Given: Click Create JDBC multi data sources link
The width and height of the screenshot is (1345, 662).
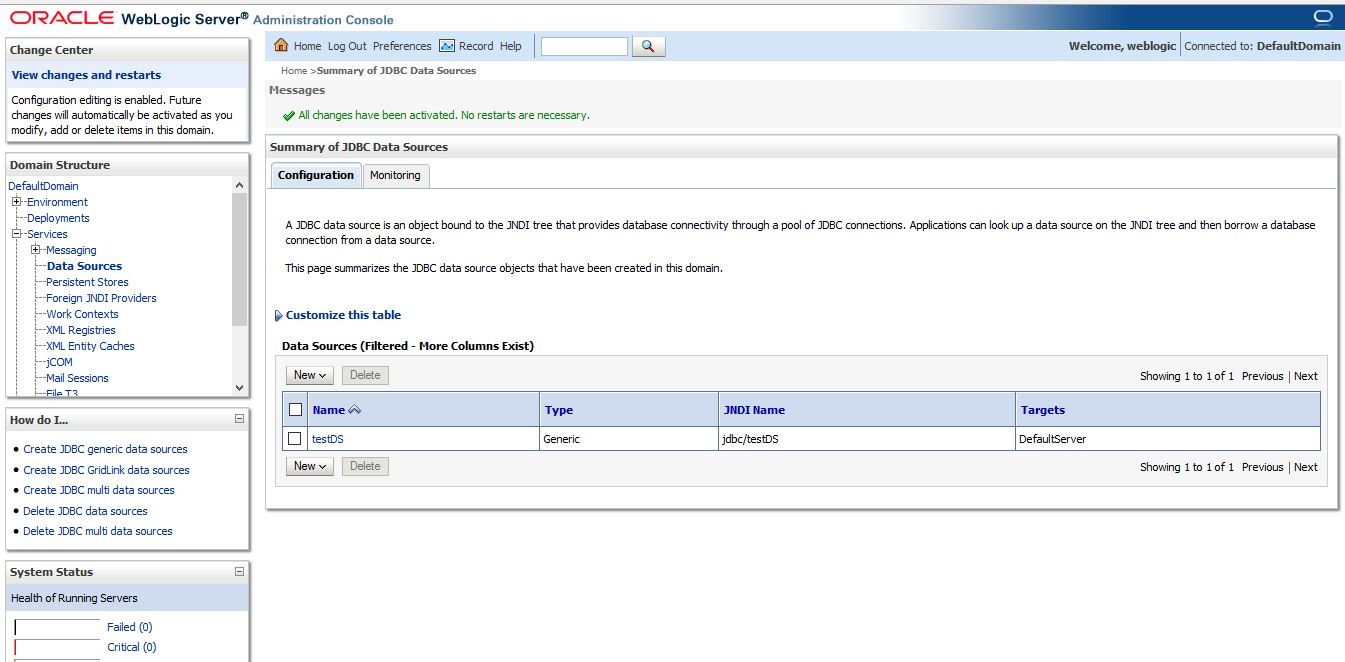Looking at the screenshot, I should [x=99, y=490].
